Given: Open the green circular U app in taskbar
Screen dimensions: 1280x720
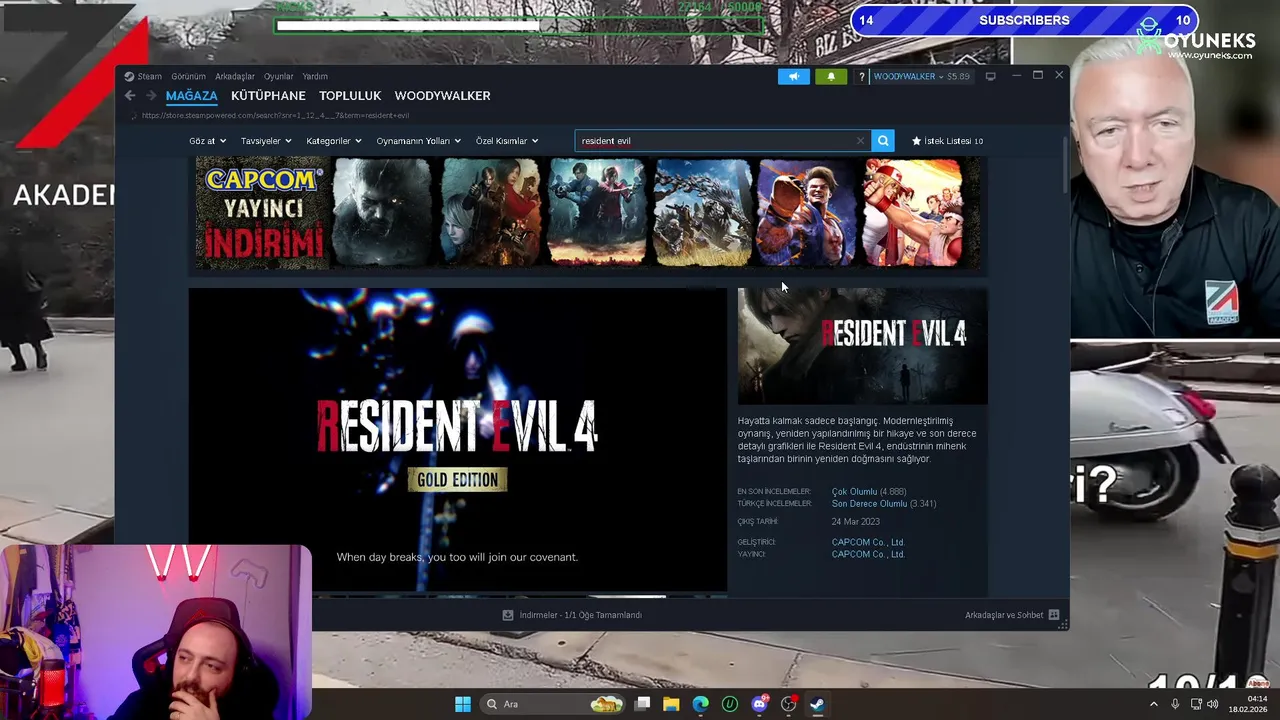Looking at the screenshot, I should coord(730,704).
